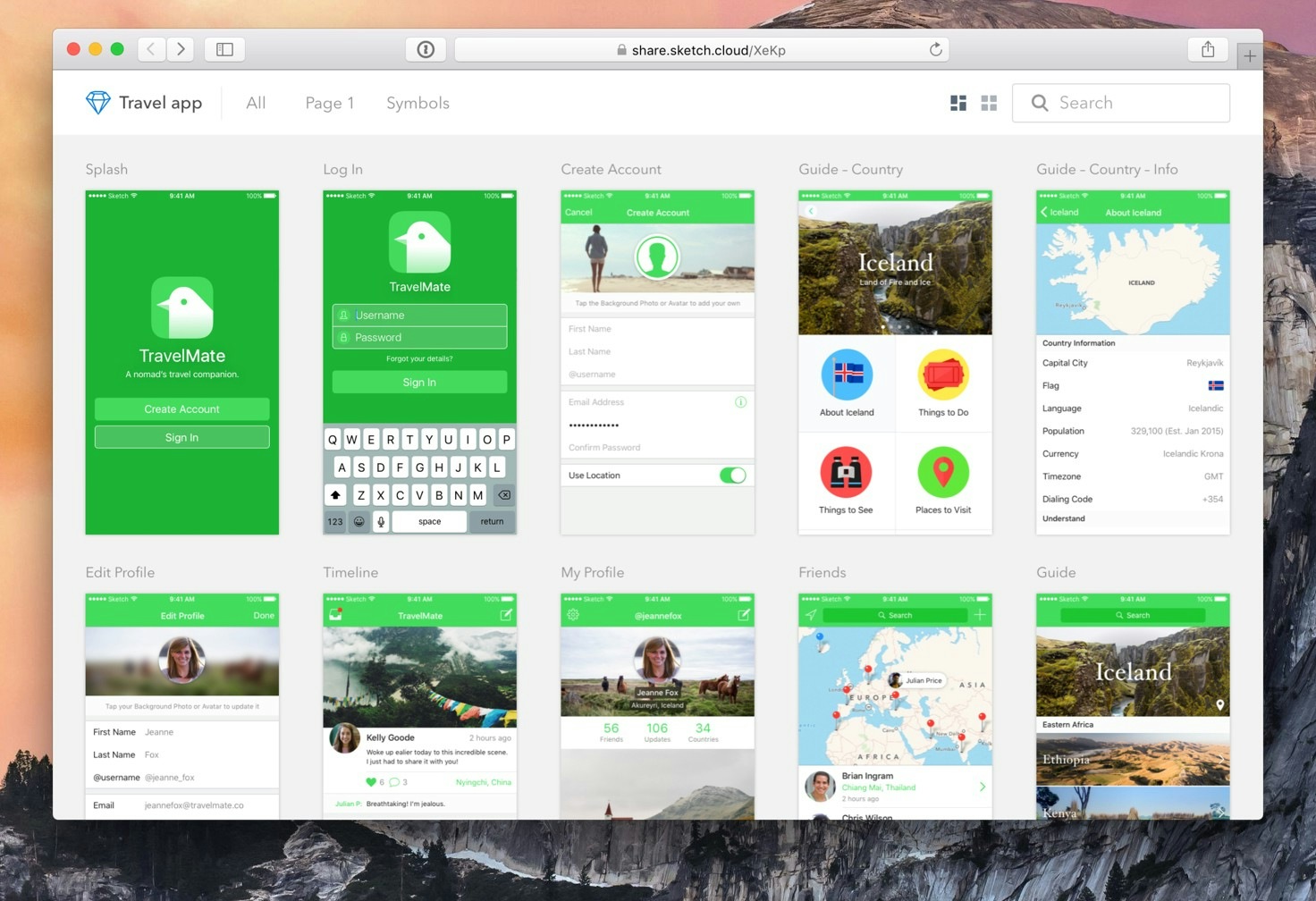The image size is (1316, 901).
Task: Click the Sign In button on Log In
Action: [x=419, y=382]
